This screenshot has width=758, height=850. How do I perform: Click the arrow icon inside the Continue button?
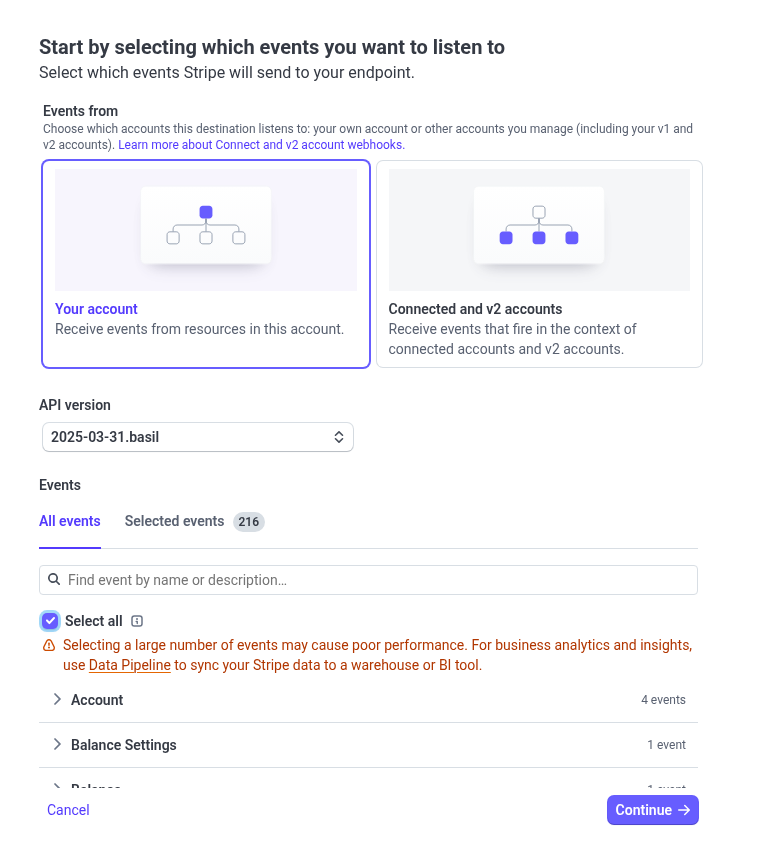(x=682, y=810)
